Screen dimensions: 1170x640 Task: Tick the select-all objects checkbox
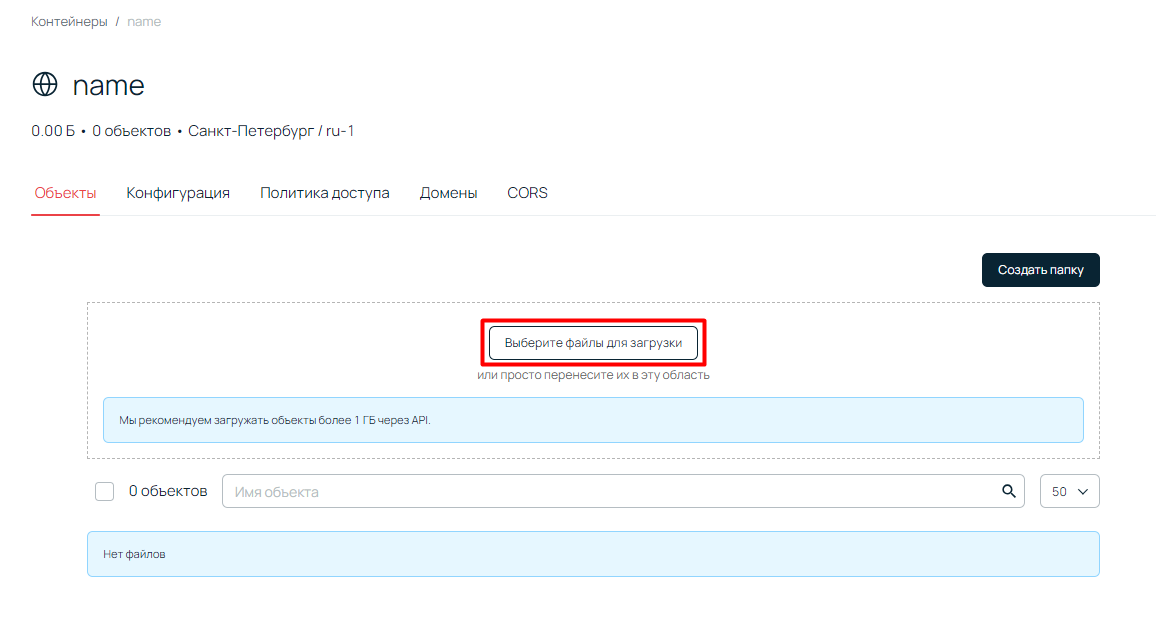point(104,492)
